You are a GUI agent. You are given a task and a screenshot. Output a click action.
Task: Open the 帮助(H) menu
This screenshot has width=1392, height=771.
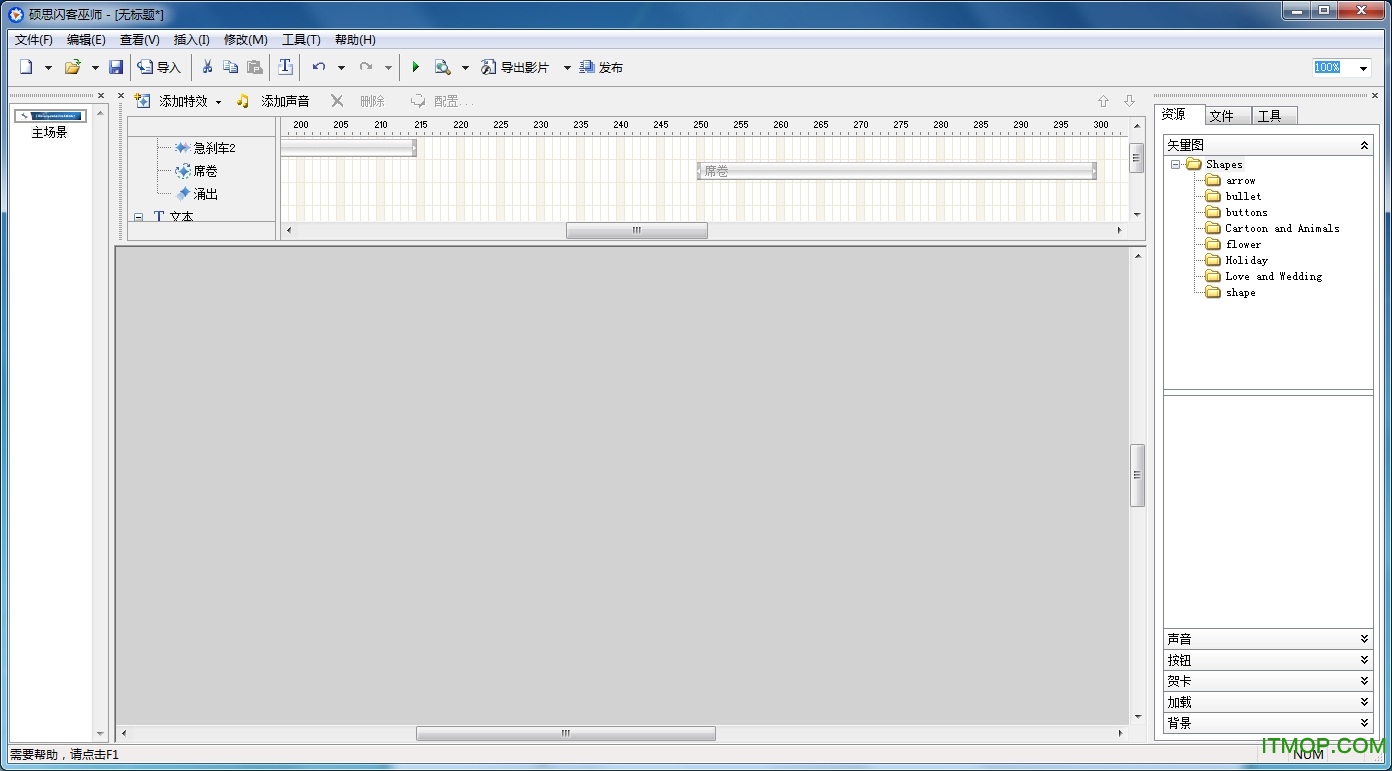(x=355, y=40)
